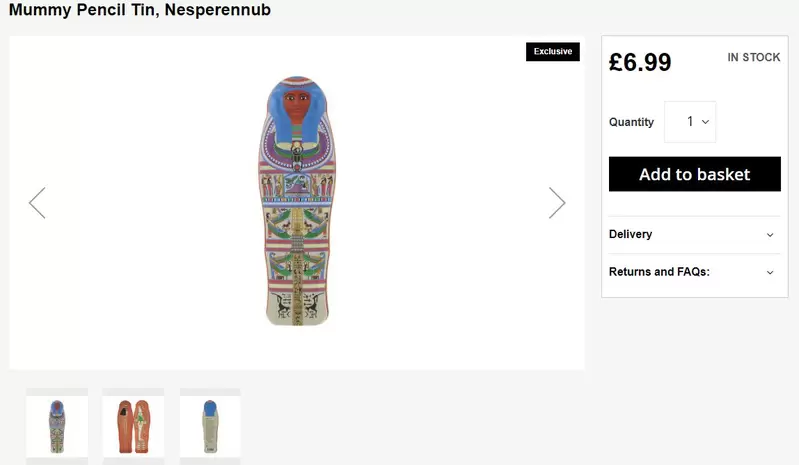Click the black Exclusive badge
The height and width of the screenshot is (465, 799).
tap(552, 52)
